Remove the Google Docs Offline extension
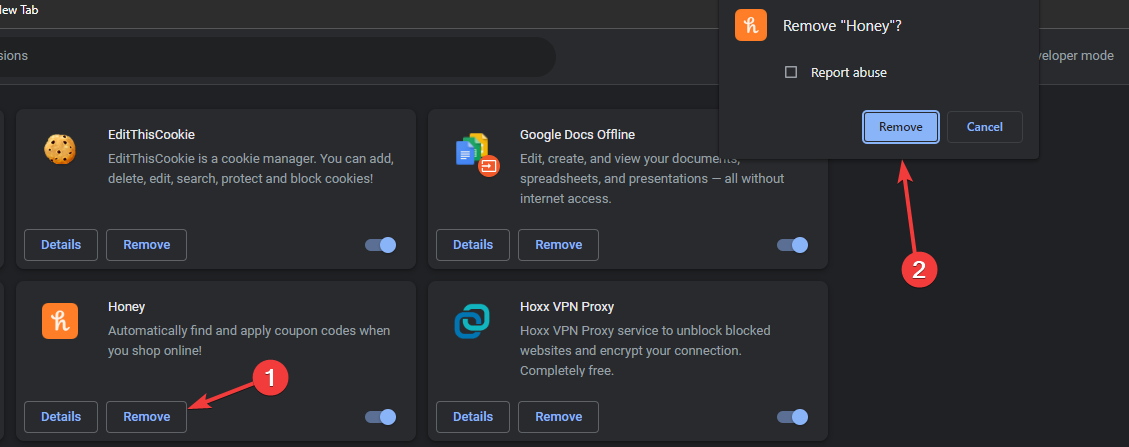This screenshot has height=447, width=1129. point(559,245)
